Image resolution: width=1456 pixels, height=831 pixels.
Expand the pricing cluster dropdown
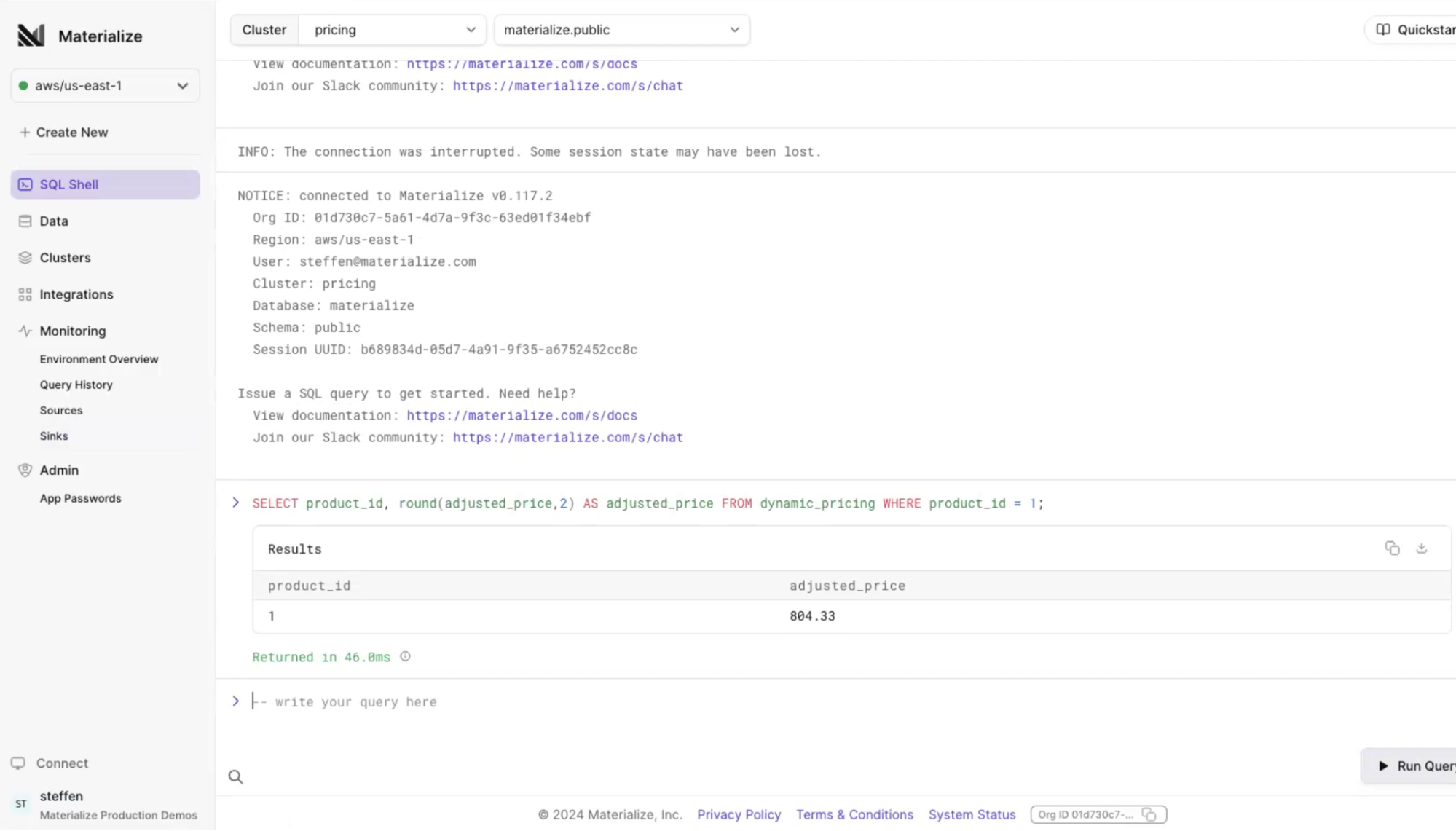(x=393, y=30)
